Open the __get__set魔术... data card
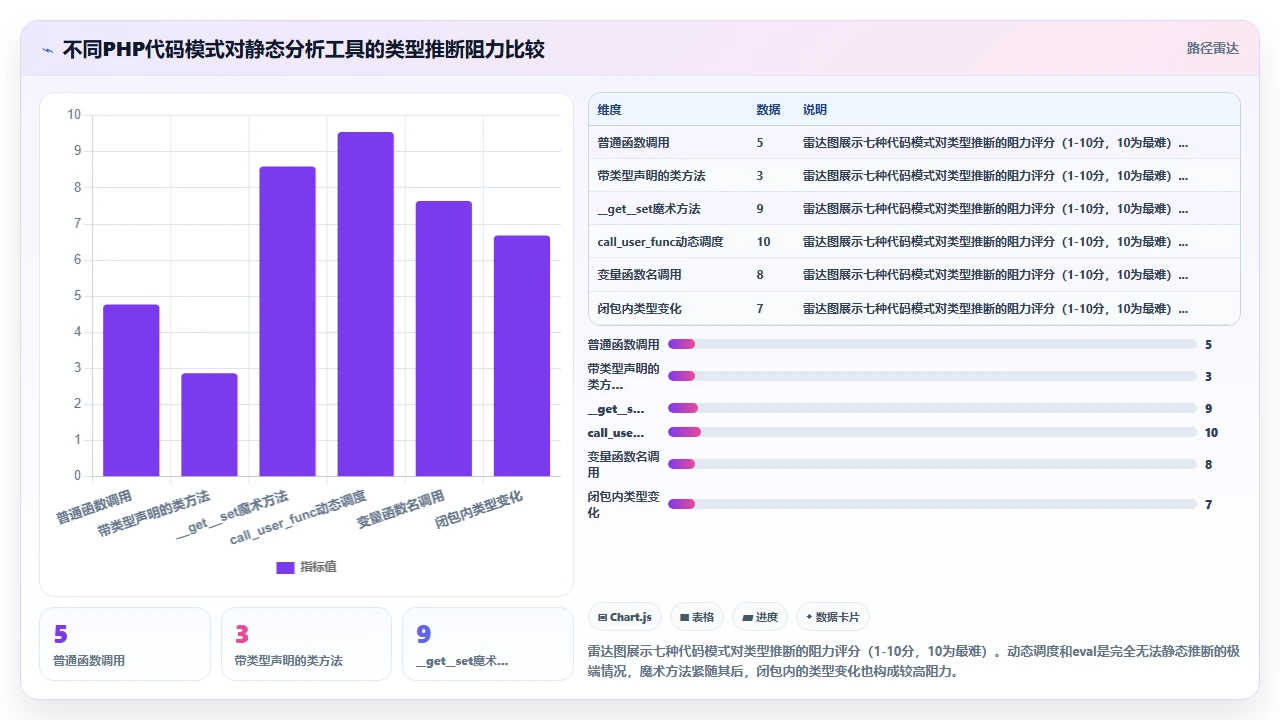 coord(488,644)
